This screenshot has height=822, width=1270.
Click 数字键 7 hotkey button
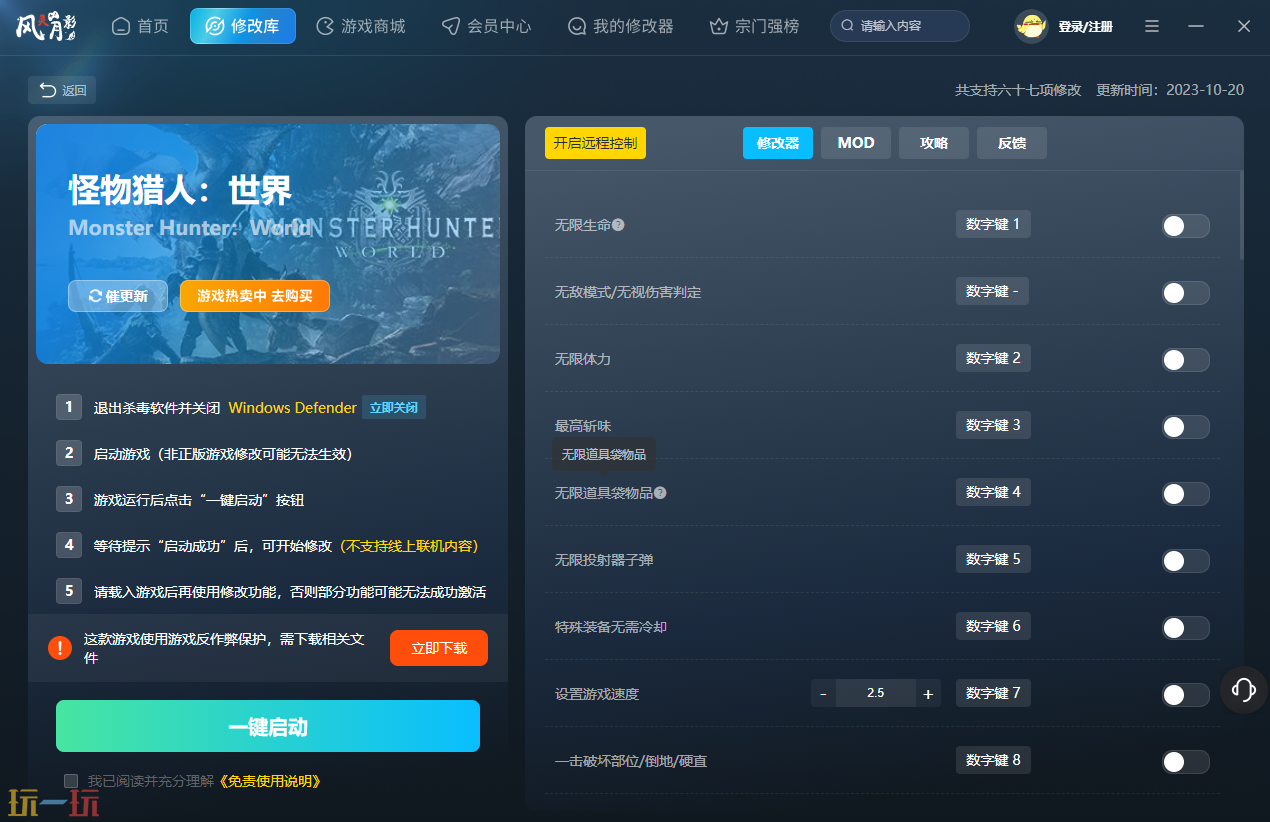coord(993,693)
